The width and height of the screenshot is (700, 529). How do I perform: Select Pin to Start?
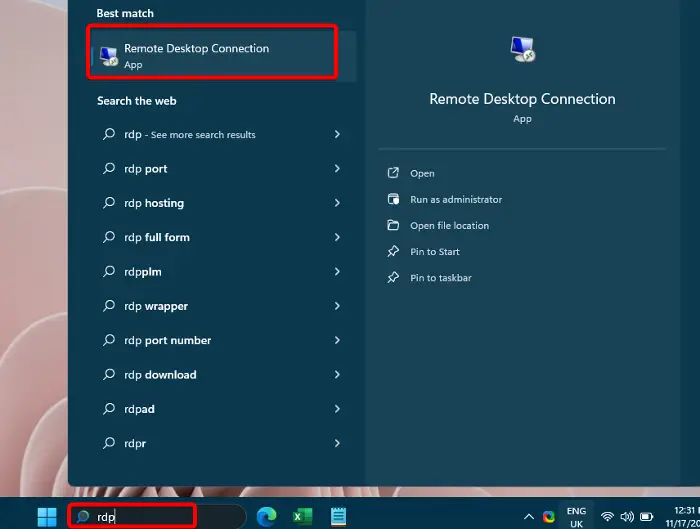click(x=435, y=252)
